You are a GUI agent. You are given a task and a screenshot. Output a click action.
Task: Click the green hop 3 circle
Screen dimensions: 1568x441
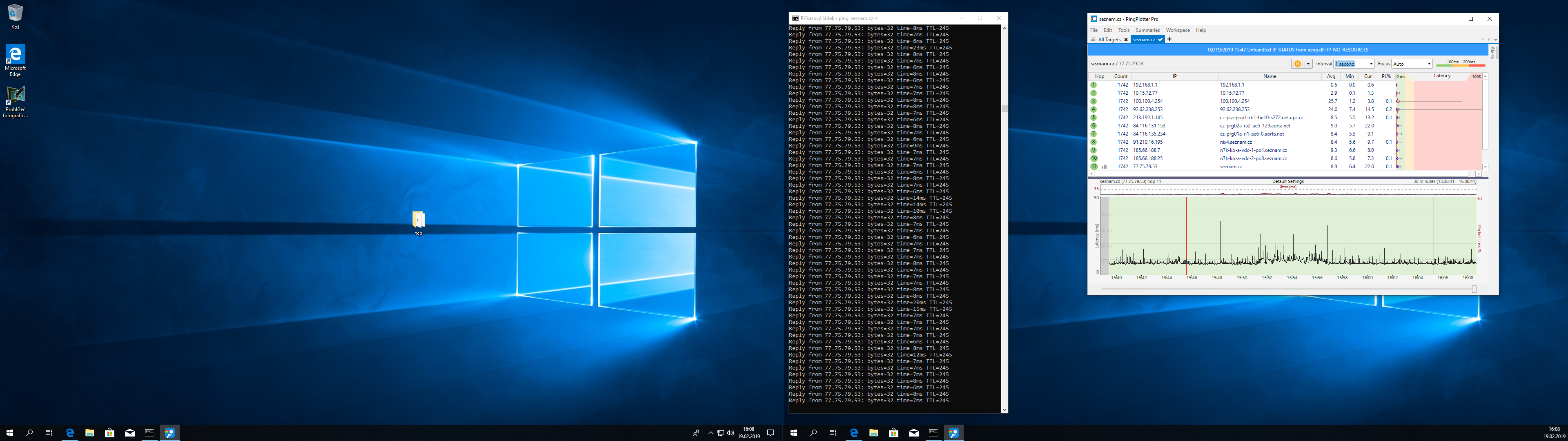1094,101
